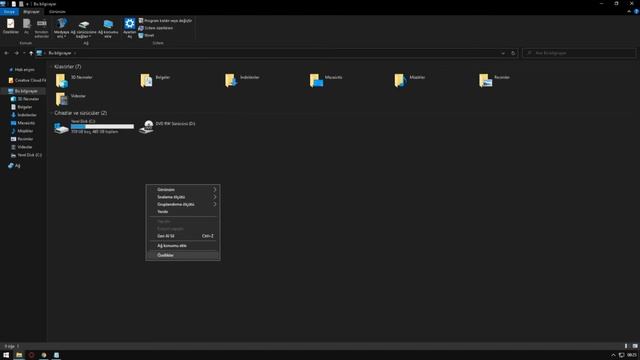Refresh the current folder view

pos(513,53)
